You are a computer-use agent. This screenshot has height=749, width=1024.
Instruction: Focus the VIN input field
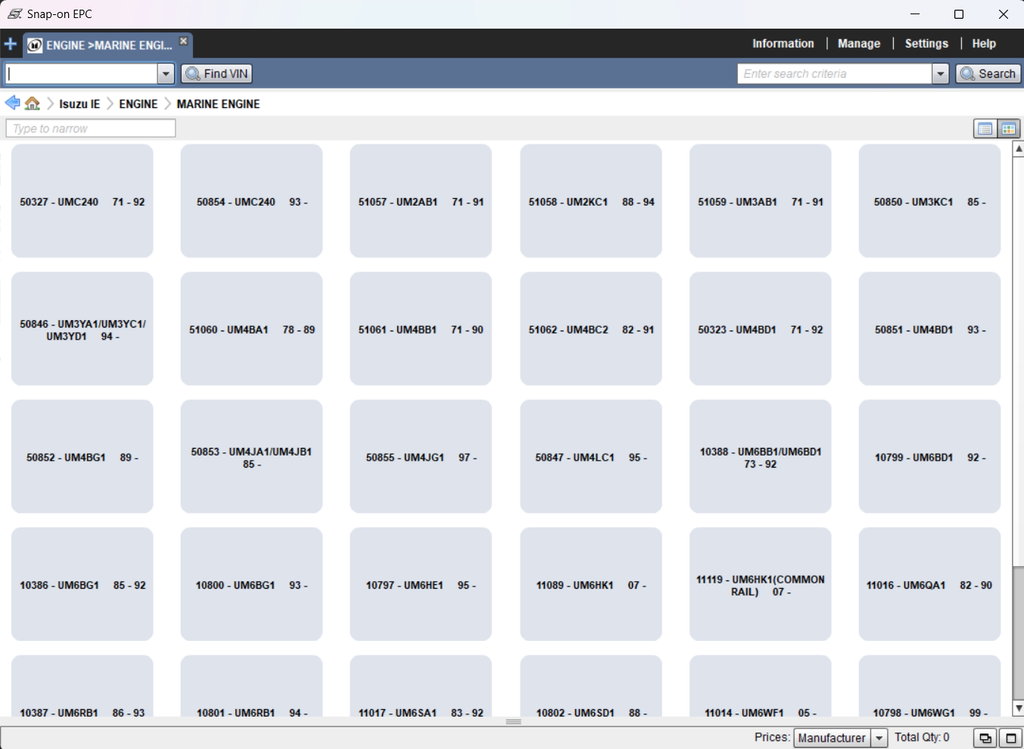[81, 74]
